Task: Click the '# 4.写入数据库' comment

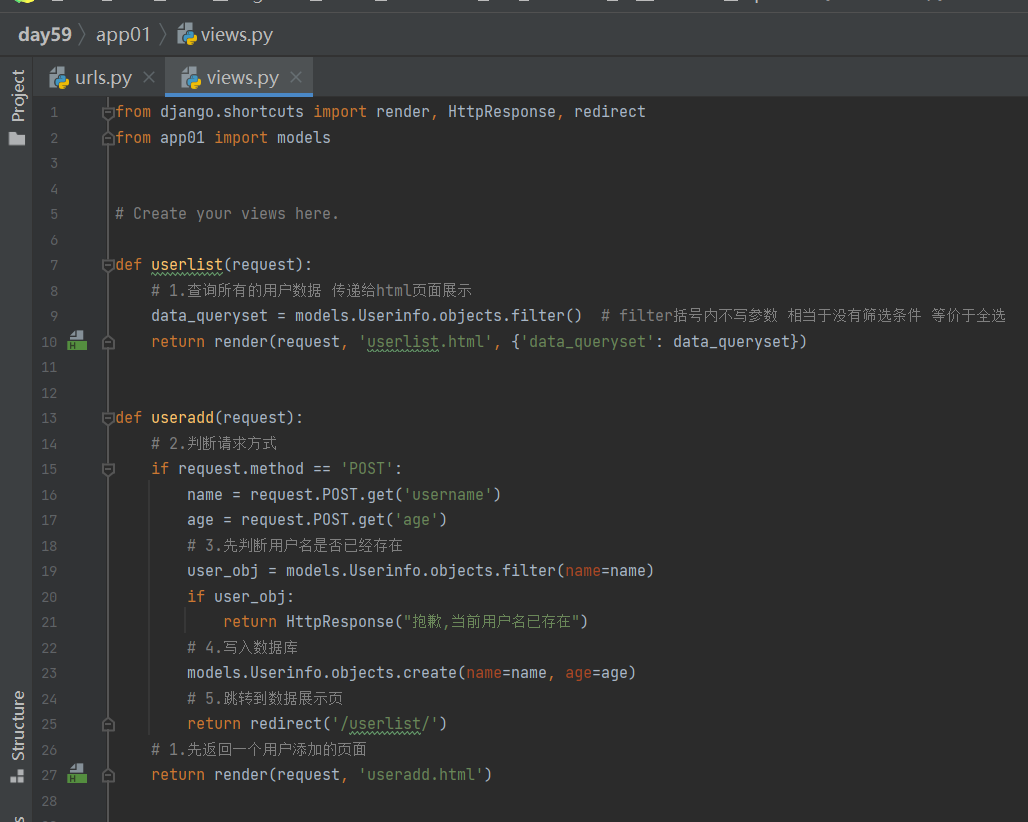Action: coord(243,647)
